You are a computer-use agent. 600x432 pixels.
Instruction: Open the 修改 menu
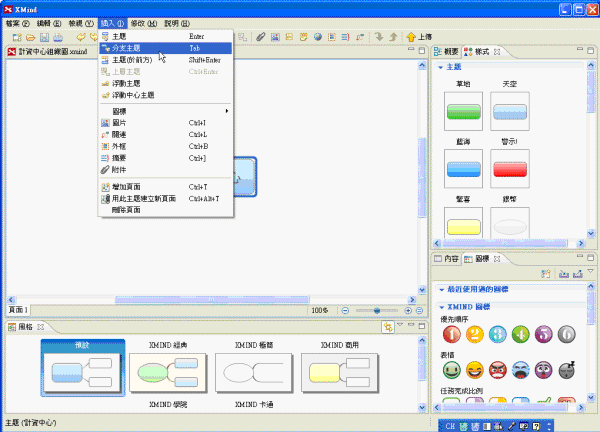[143, 24]
